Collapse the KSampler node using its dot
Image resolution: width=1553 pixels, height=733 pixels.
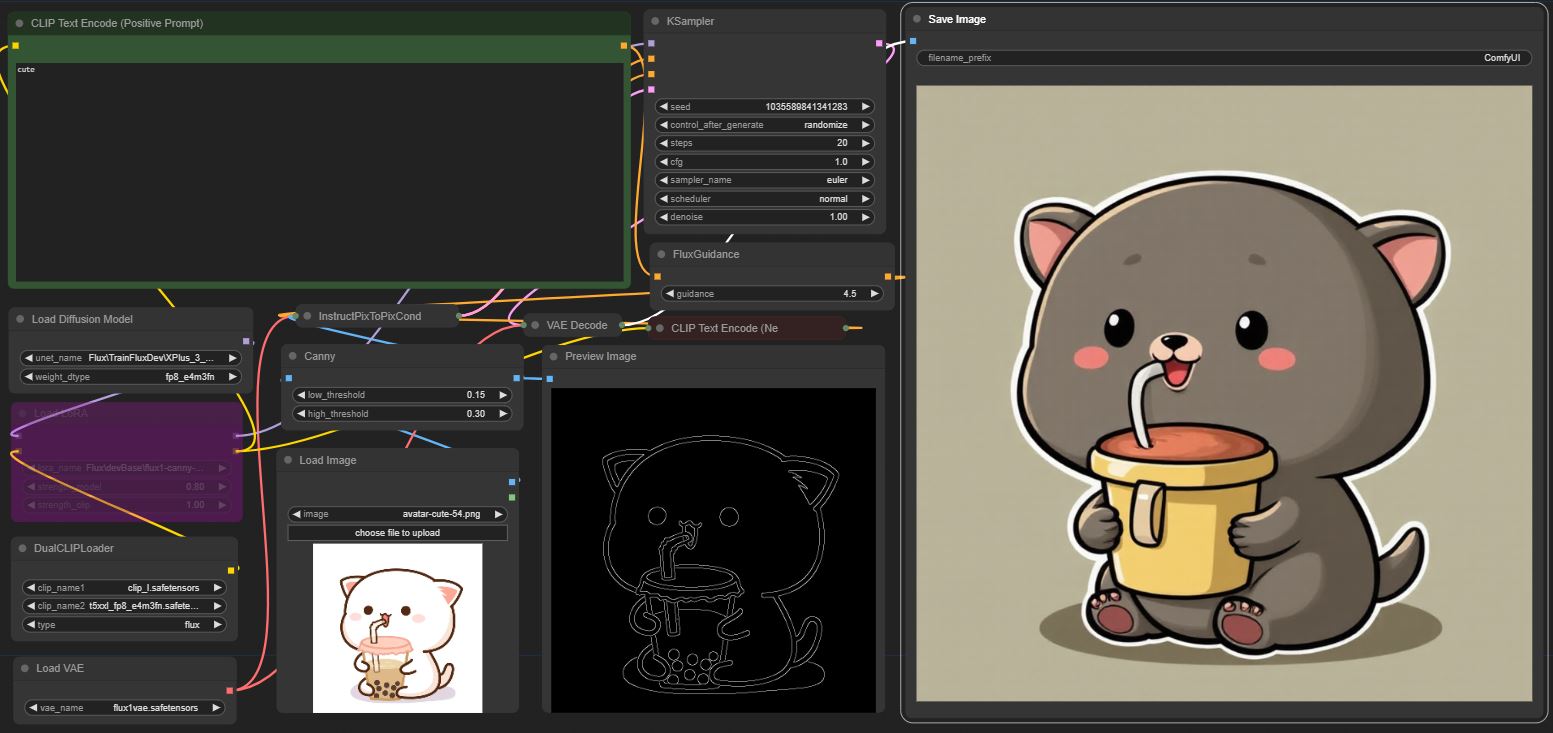pyautogui.click(x=656, y=21)
